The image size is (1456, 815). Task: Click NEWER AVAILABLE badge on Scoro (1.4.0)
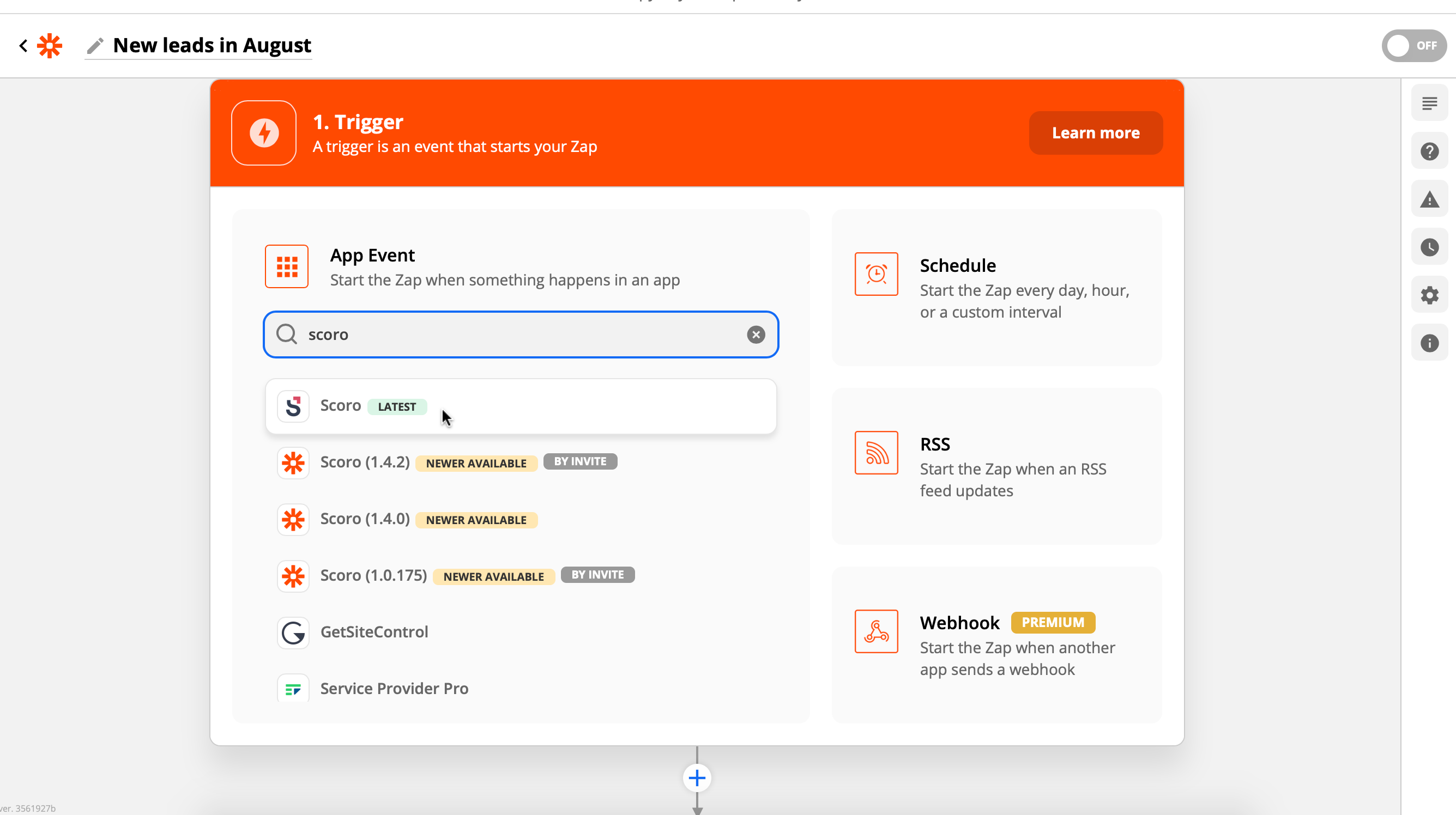click(x=476, y=520)
